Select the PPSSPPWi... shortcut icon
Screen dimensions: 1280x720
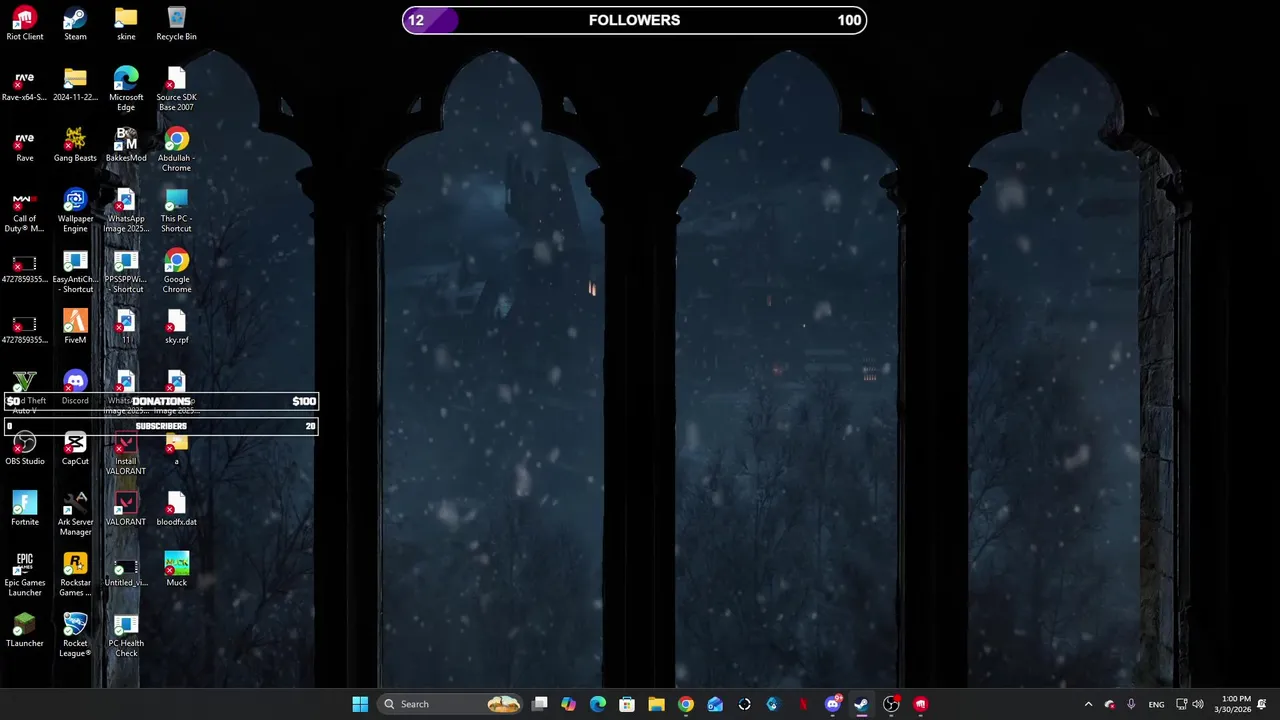126,272
